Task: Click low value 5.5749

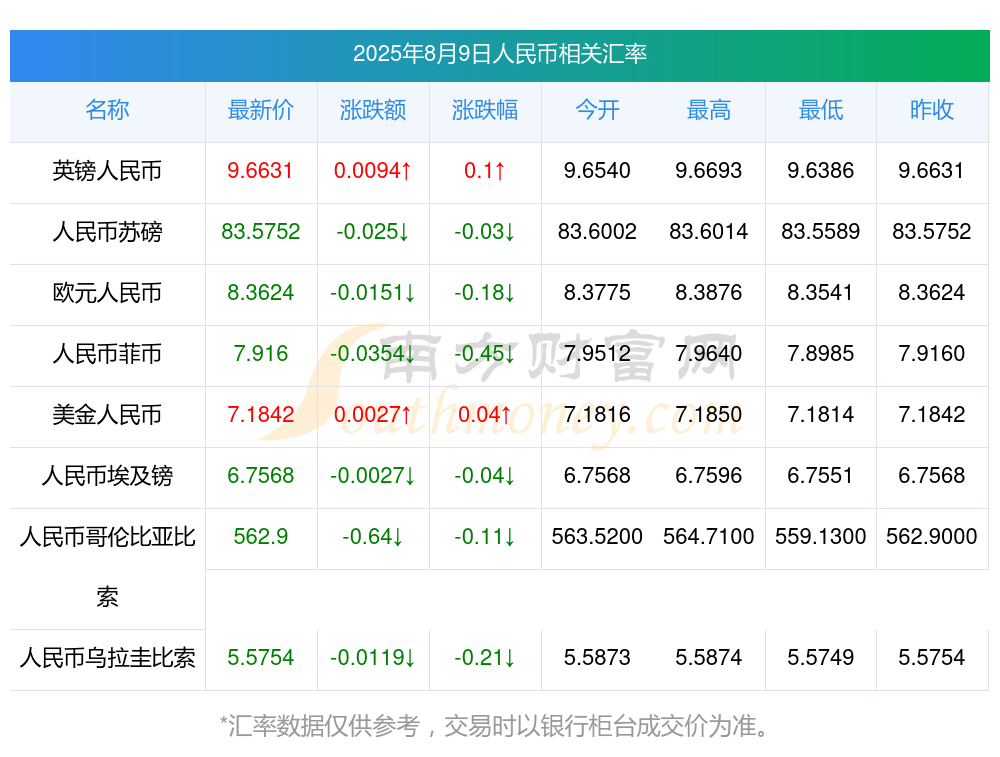Action: pos(821,658)
